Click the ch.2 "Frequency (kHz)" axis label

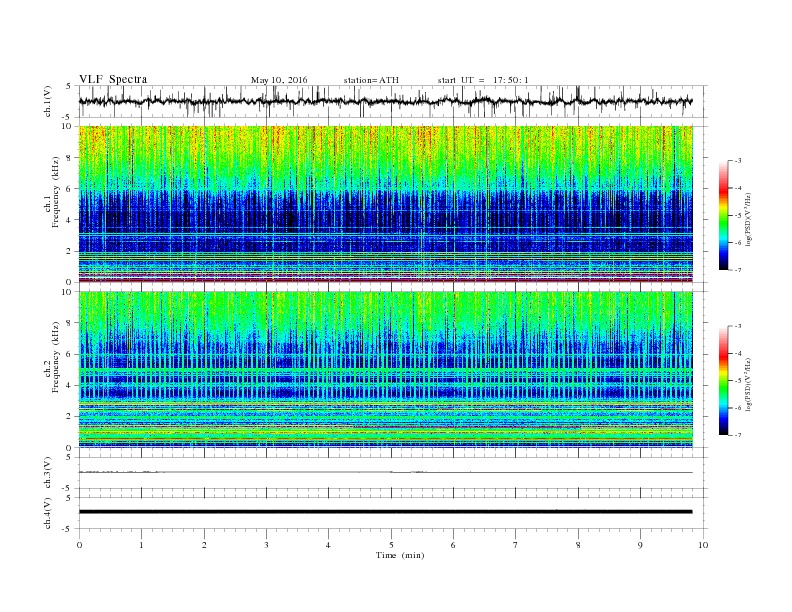[x=56, y=357]
